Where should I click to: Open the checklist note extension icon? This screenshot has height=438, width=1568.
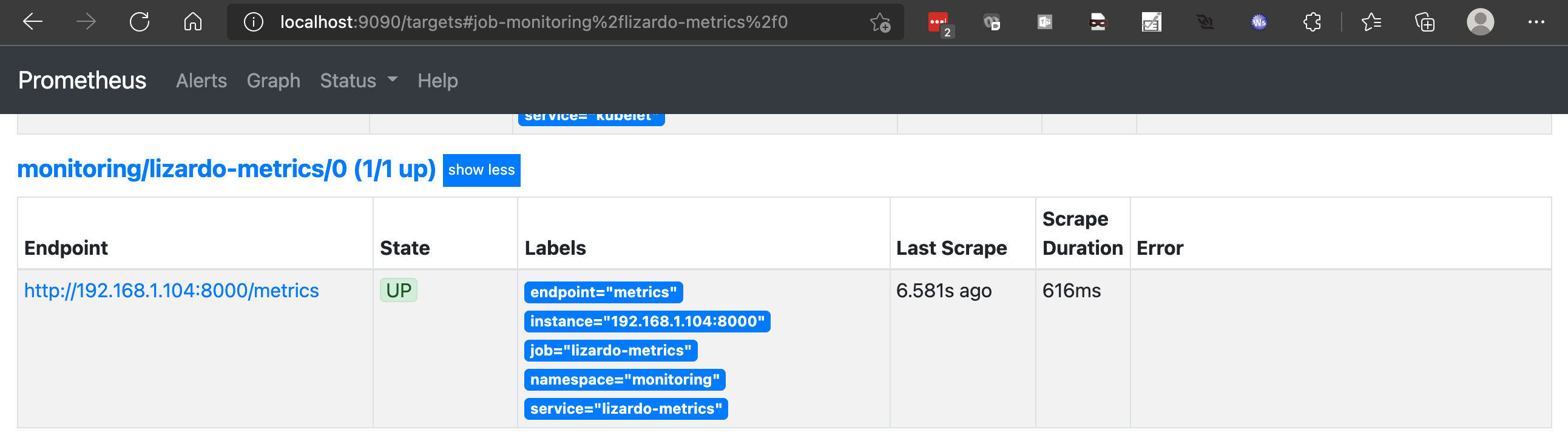(x=1151, y=22)
